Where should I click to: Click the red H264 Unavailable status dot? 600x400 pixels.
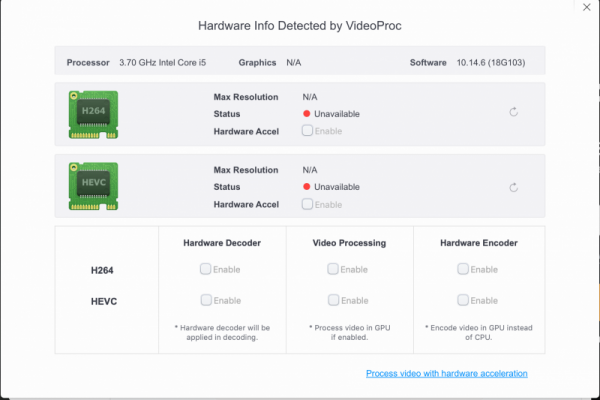(306, 114)
